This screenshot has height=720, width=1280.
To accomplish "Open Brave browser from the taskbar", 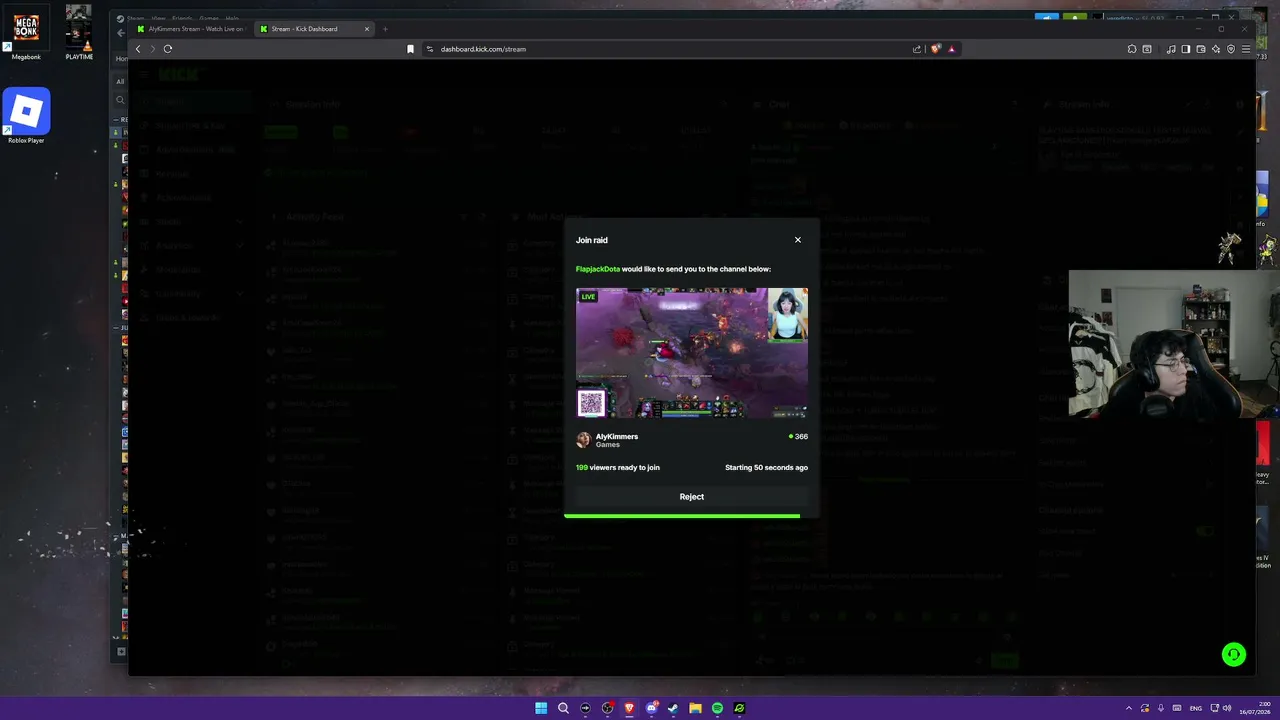I will tap(629, 708).
